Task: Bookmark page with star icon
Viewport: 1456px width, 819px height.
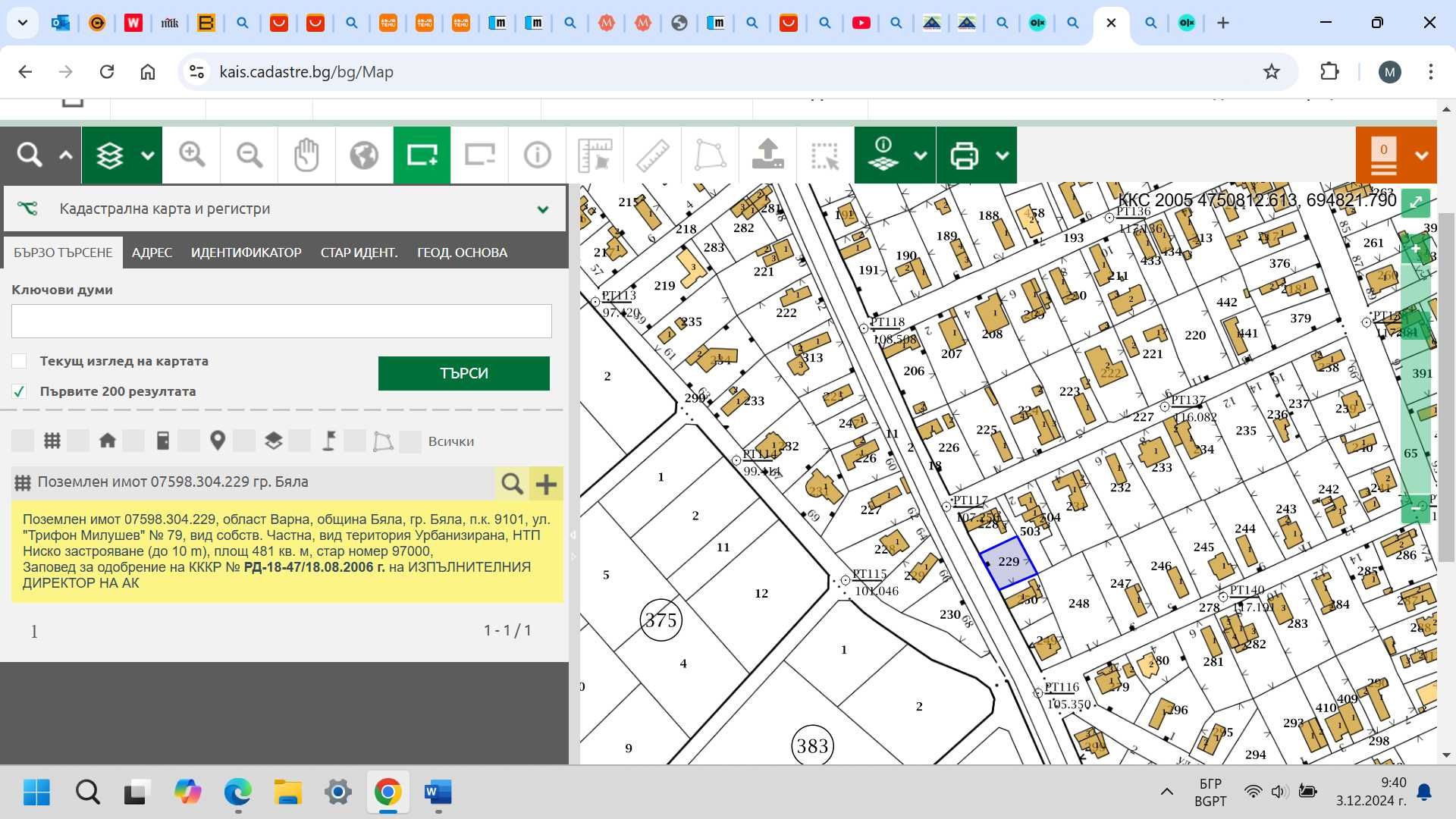Action: tap(1272, 72)
